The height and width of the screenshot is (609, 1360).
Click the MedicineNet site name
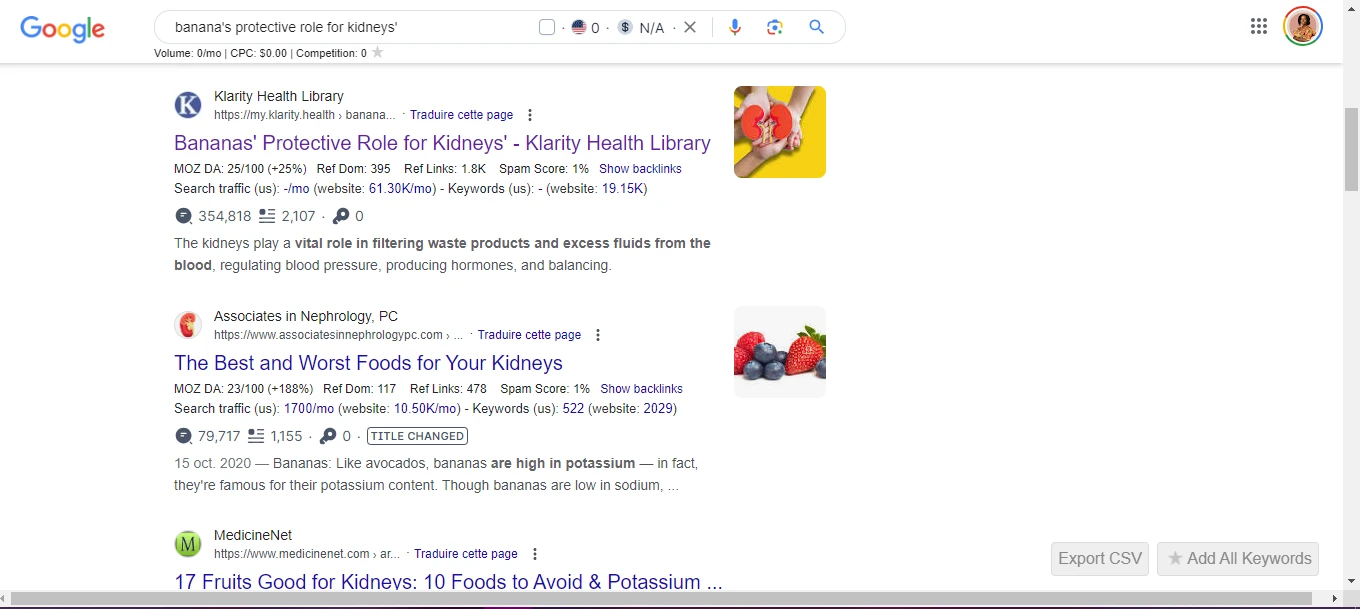[253, 535]
